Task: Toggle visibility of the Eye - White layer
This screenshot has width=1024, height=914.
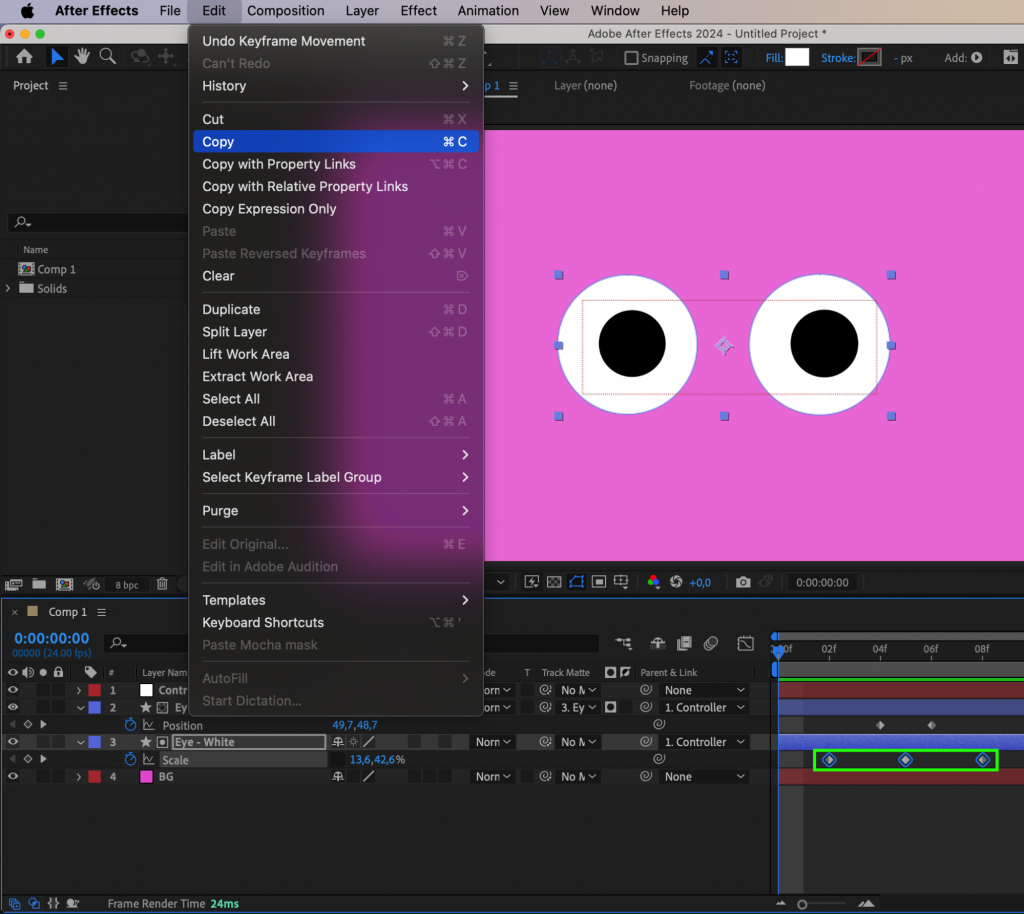Action: [13, 742]
